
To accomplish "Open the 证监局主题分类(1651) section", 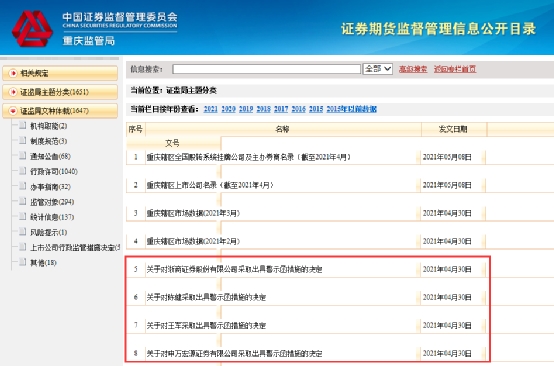I will coord(60,92).
